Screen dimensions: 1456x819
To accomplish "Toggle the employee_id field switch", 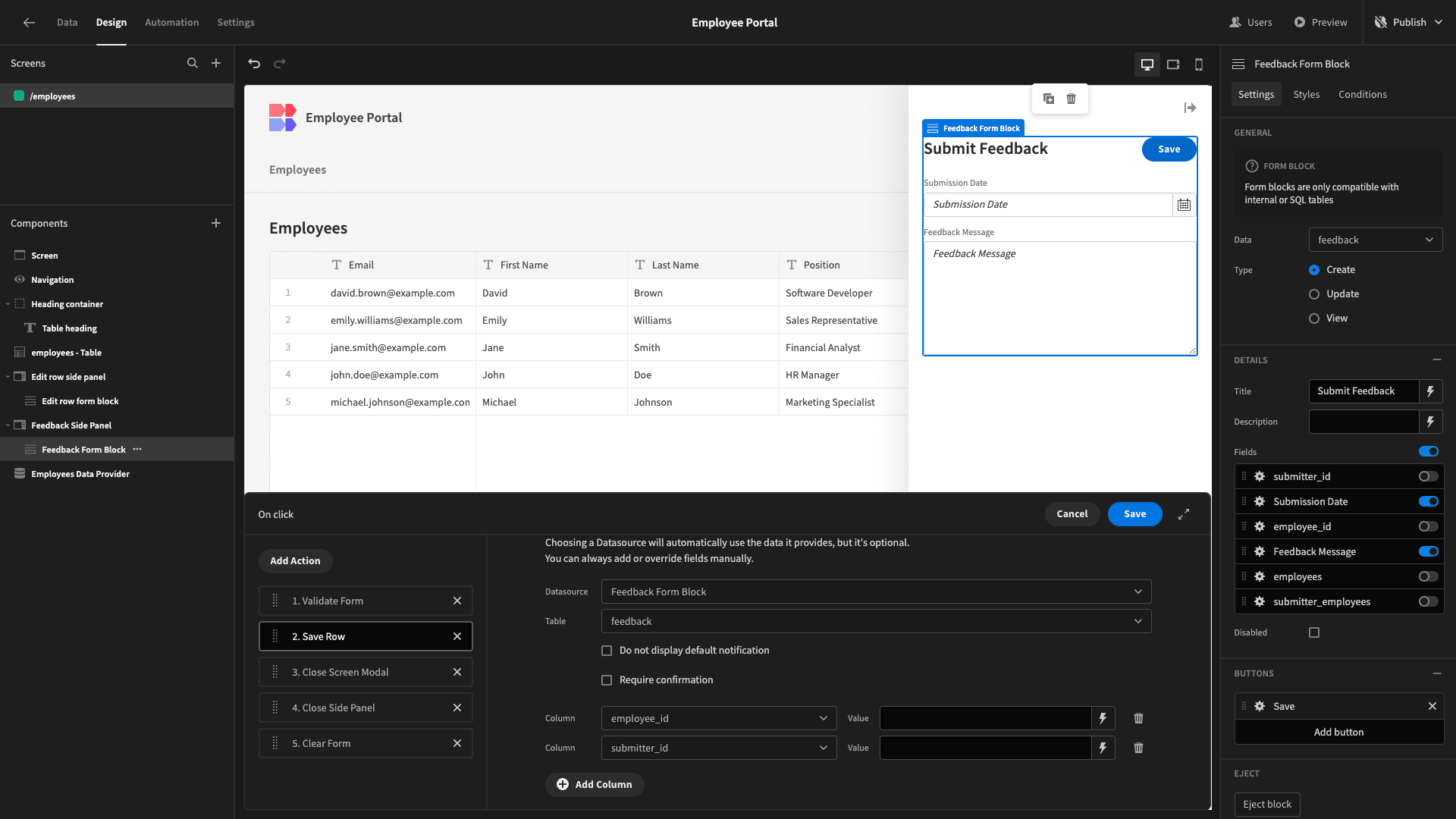I will [1429, 526].
